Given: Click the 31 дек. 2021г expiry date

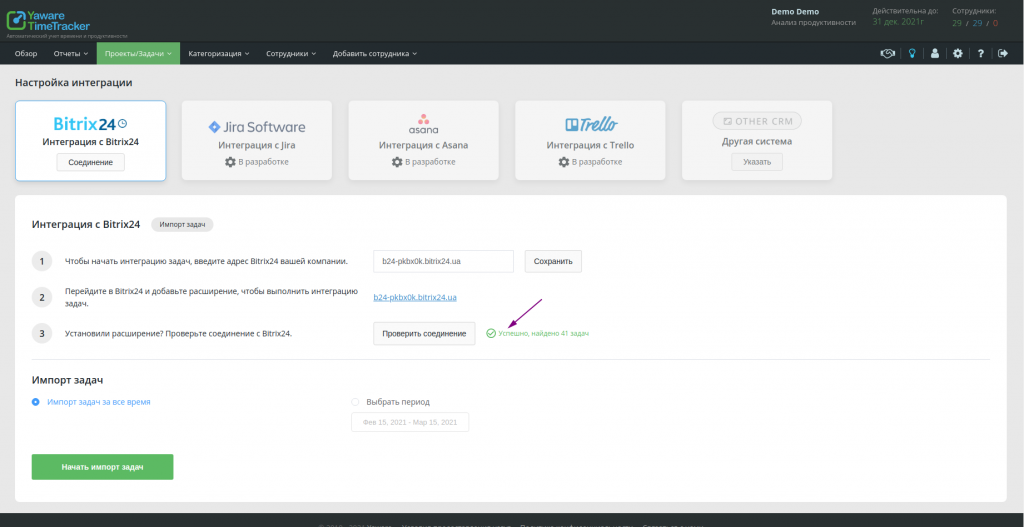Looking at the screenshot, I should [x=897, y=22].
